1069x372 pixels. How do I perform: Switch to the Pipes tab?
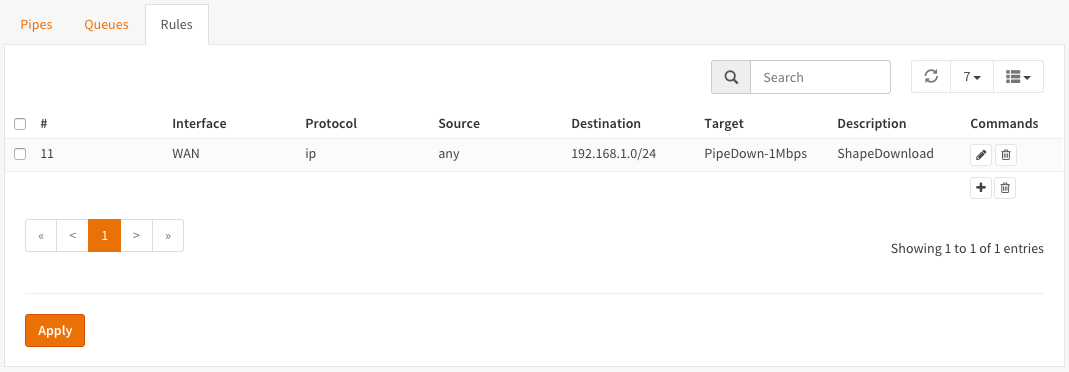coord(37,25)
